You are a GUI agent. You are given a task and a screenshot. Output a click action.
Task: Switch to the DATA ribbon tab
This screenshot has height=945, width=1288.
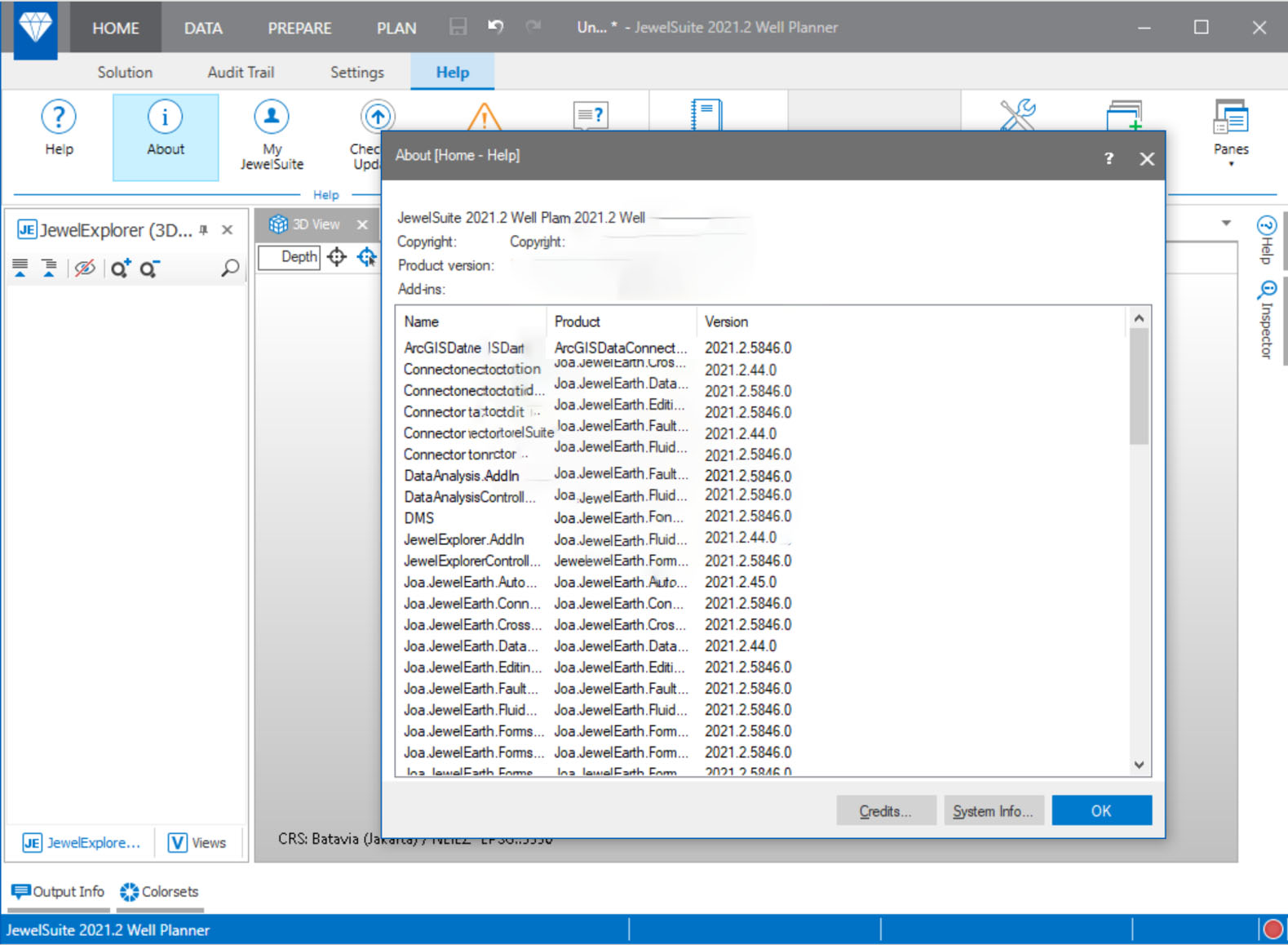pos(203,28)
